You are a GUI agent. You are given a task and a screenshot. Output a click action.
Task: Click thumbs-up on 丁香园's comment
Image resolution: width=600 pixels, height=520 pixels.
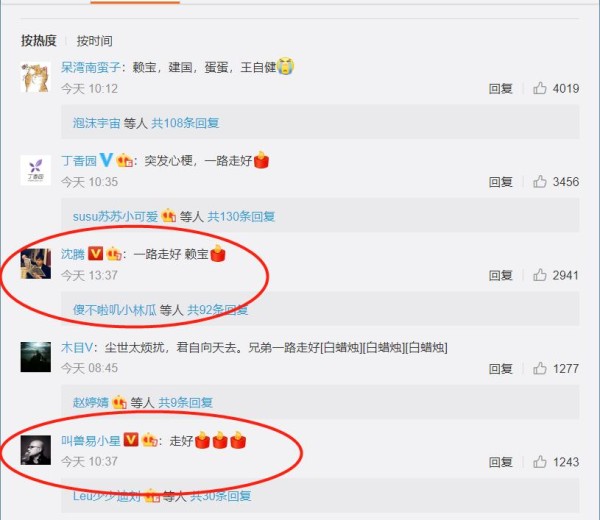(x=540, y=182)
